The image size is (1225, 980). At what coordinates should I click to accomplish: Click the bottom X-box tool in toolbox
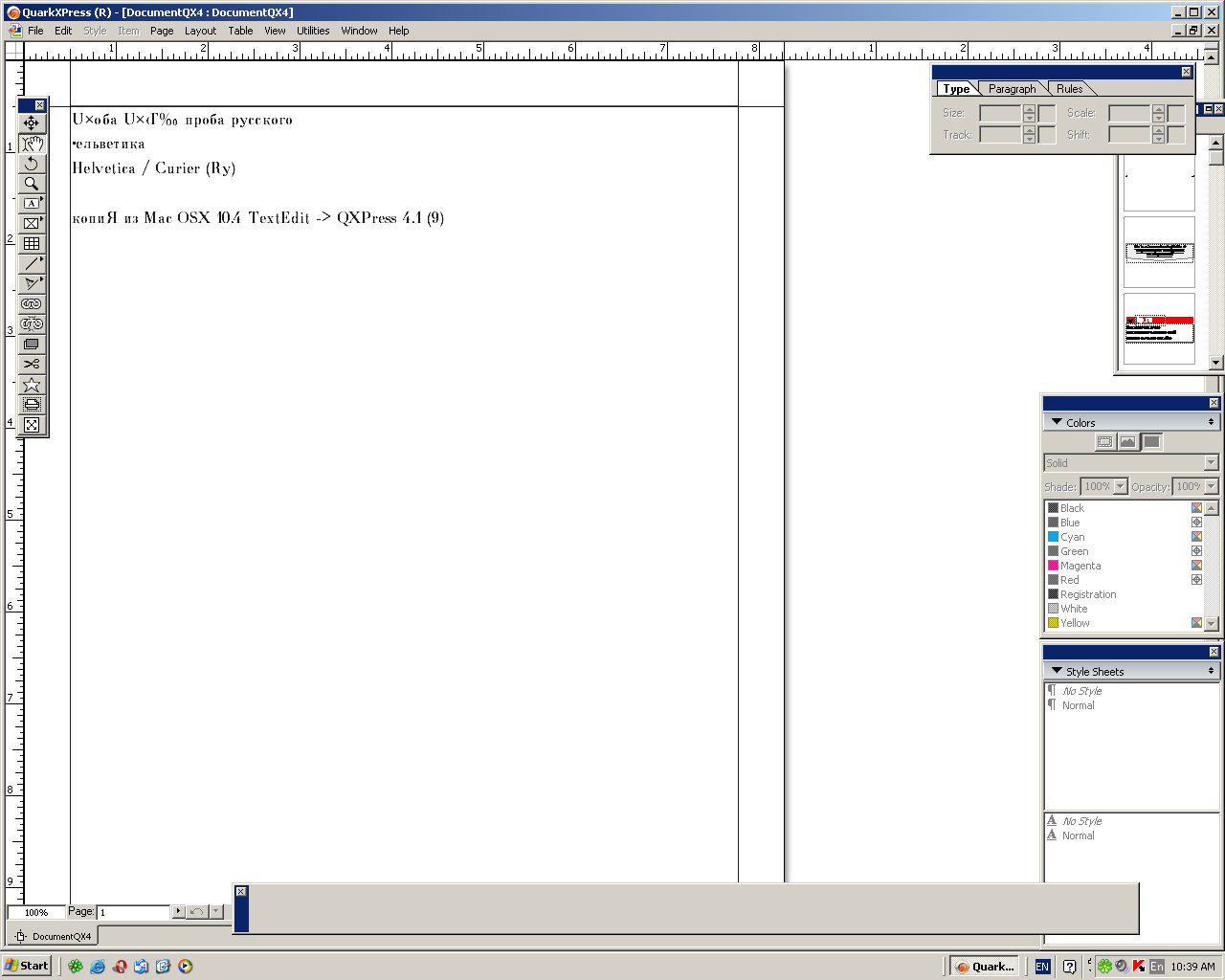tap(32, 425)
